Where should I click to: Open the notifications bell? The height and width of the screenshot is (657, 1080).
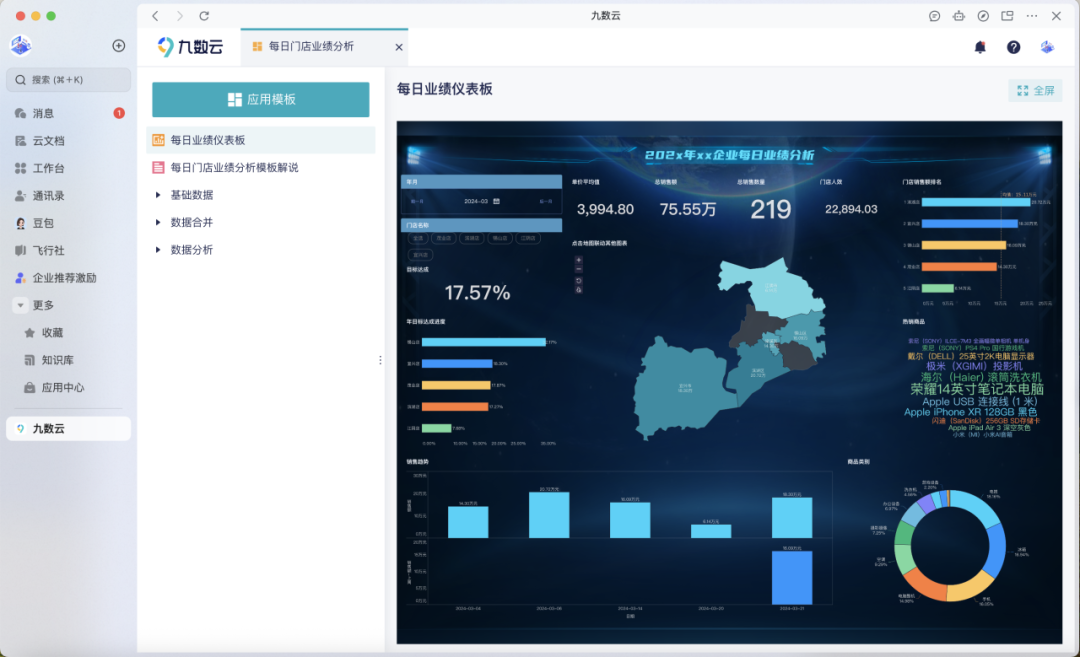pyautogui.click(x=980, y=47)
